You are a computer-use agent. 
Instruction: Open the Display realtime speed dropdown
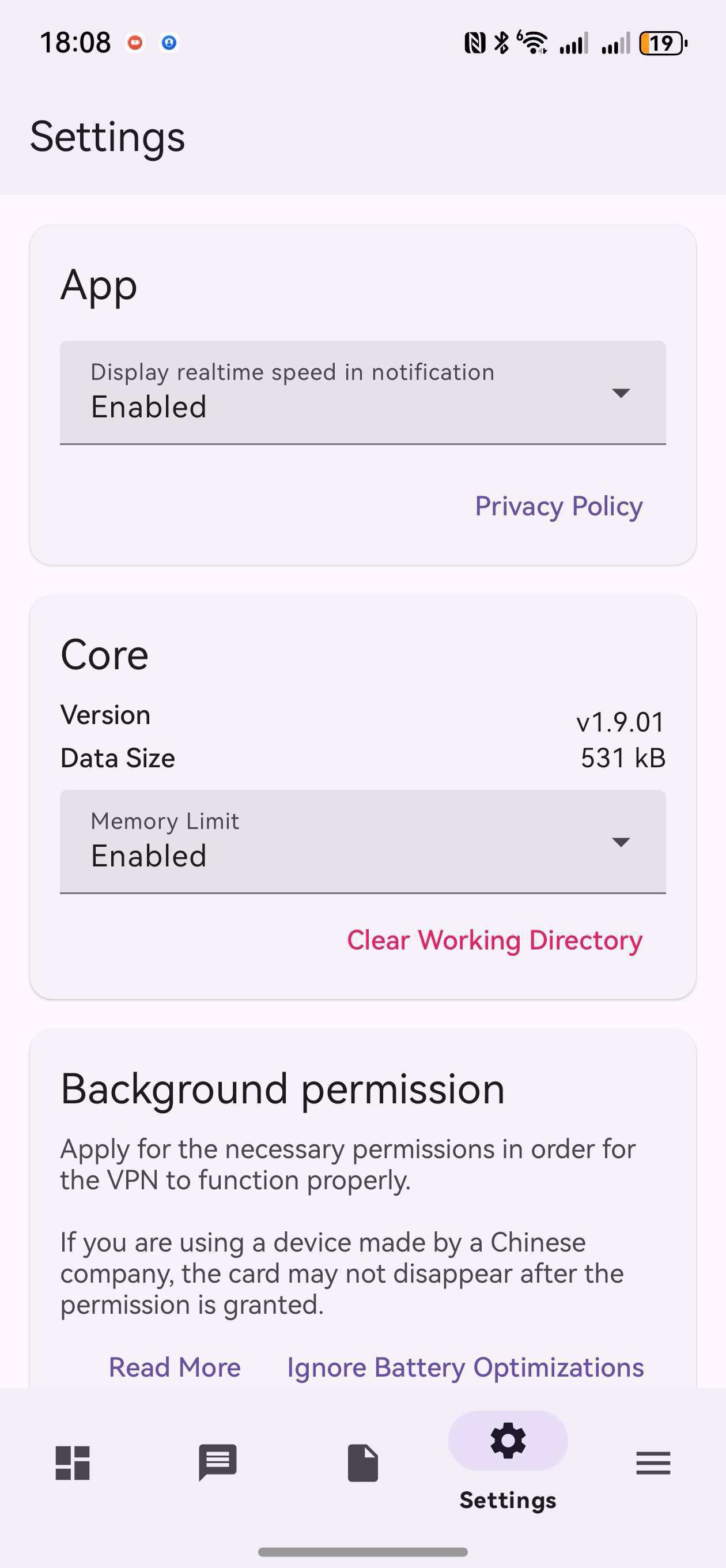pos(362,393)
